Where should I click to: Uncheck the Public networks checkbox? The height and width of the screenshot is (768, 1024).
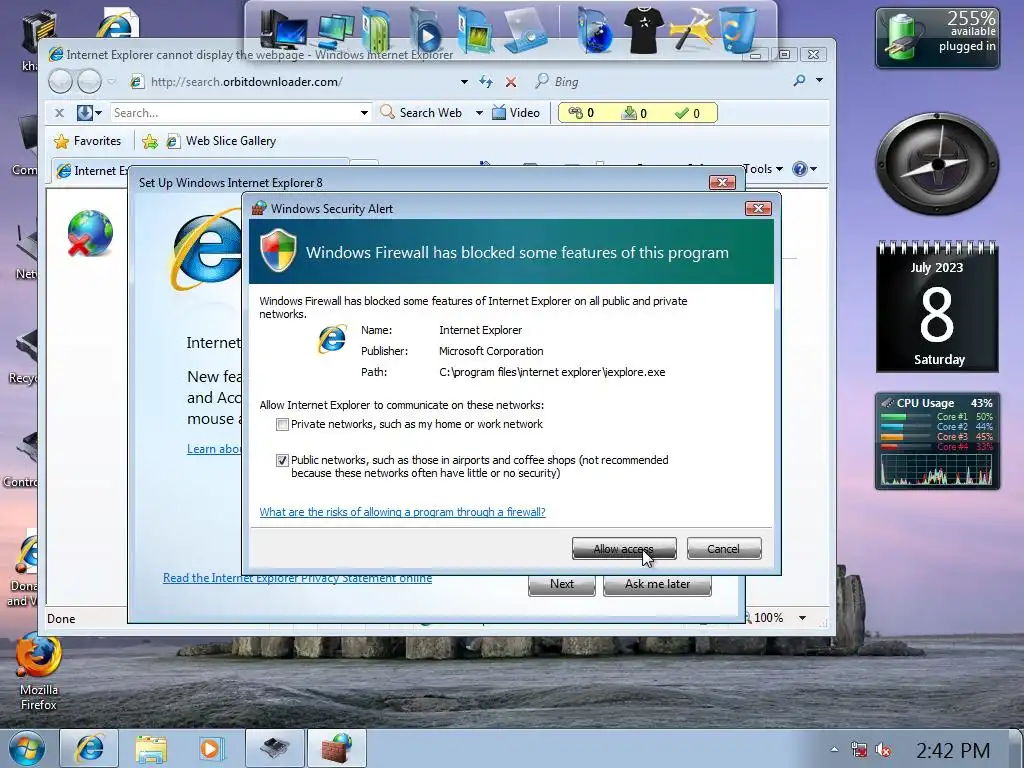coord(282,460)
